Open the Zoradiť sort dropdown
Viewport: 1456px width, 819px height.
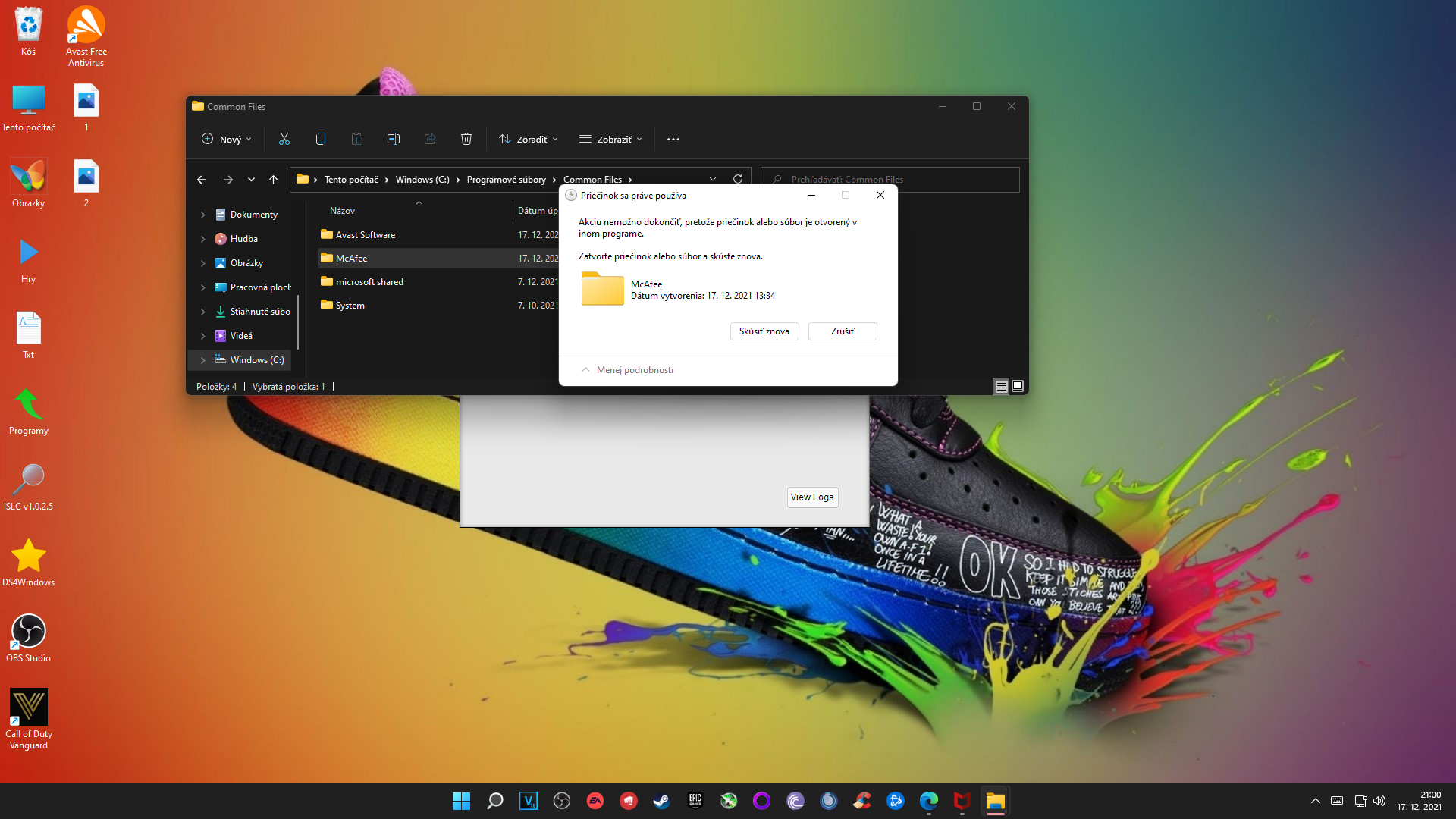tap(529, 139)
